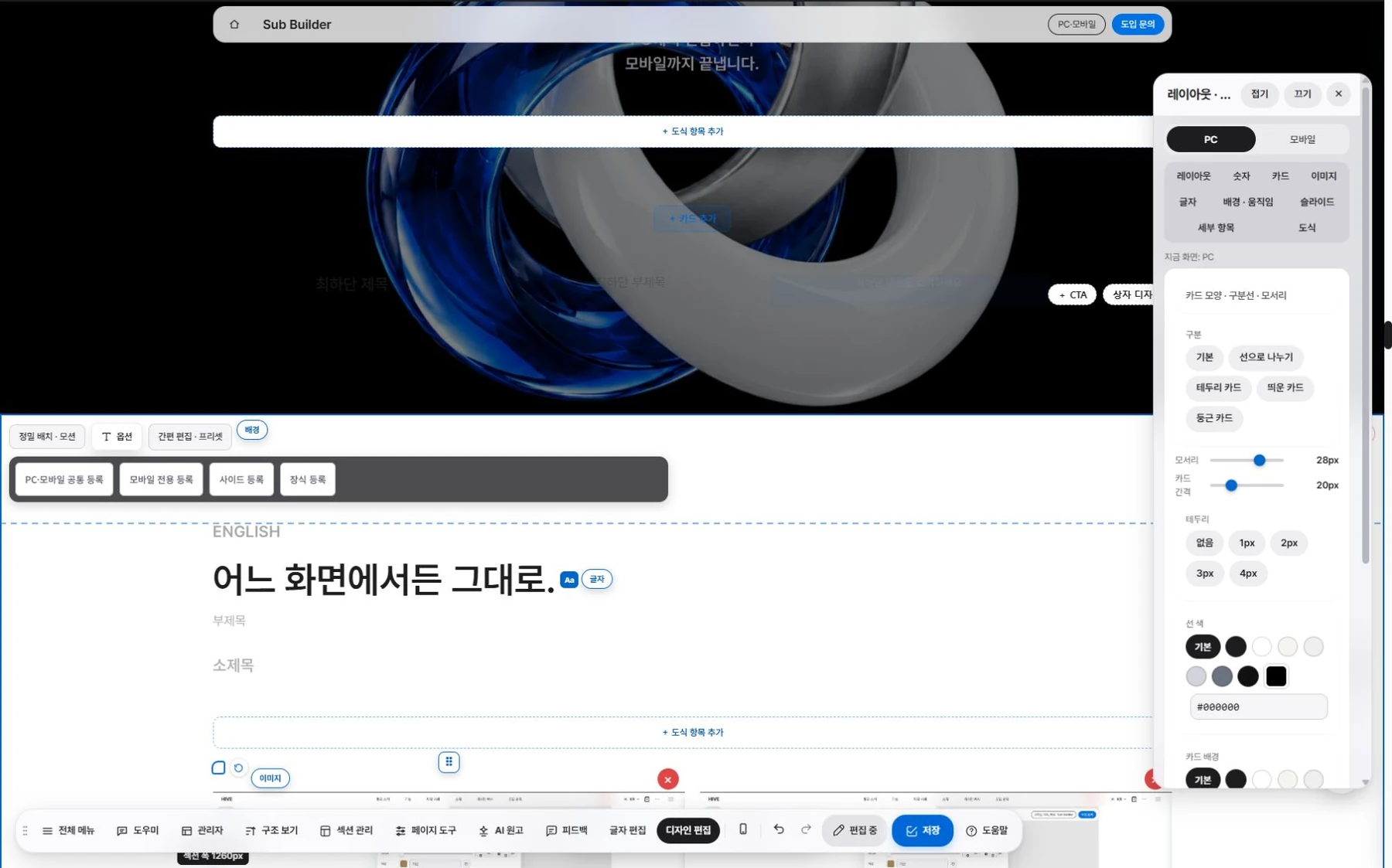
Task: Click the grid drag handle above the image
Action: point(449,762)
